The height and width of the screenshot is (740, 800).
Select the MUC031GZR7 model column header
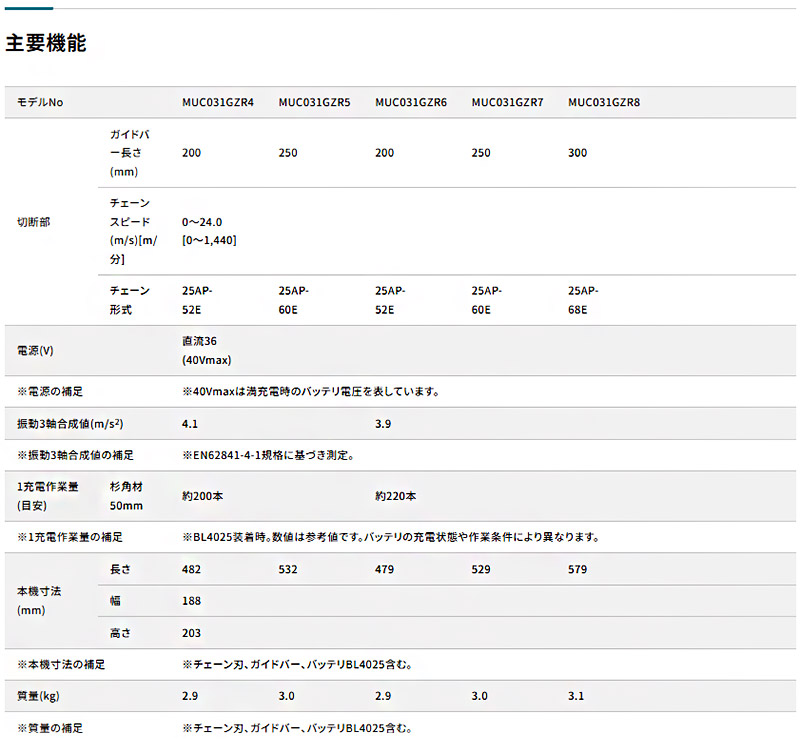pyautogui.click(x=507, y=102)
